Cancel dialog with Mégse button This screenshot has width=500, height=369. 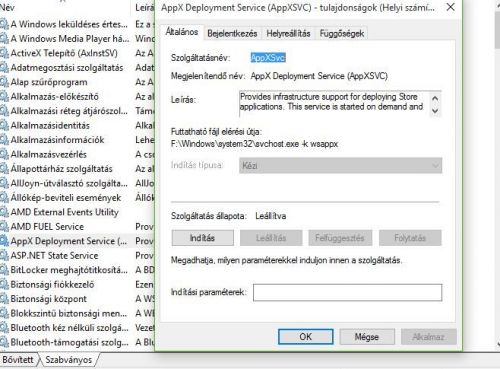coord(367,337)
